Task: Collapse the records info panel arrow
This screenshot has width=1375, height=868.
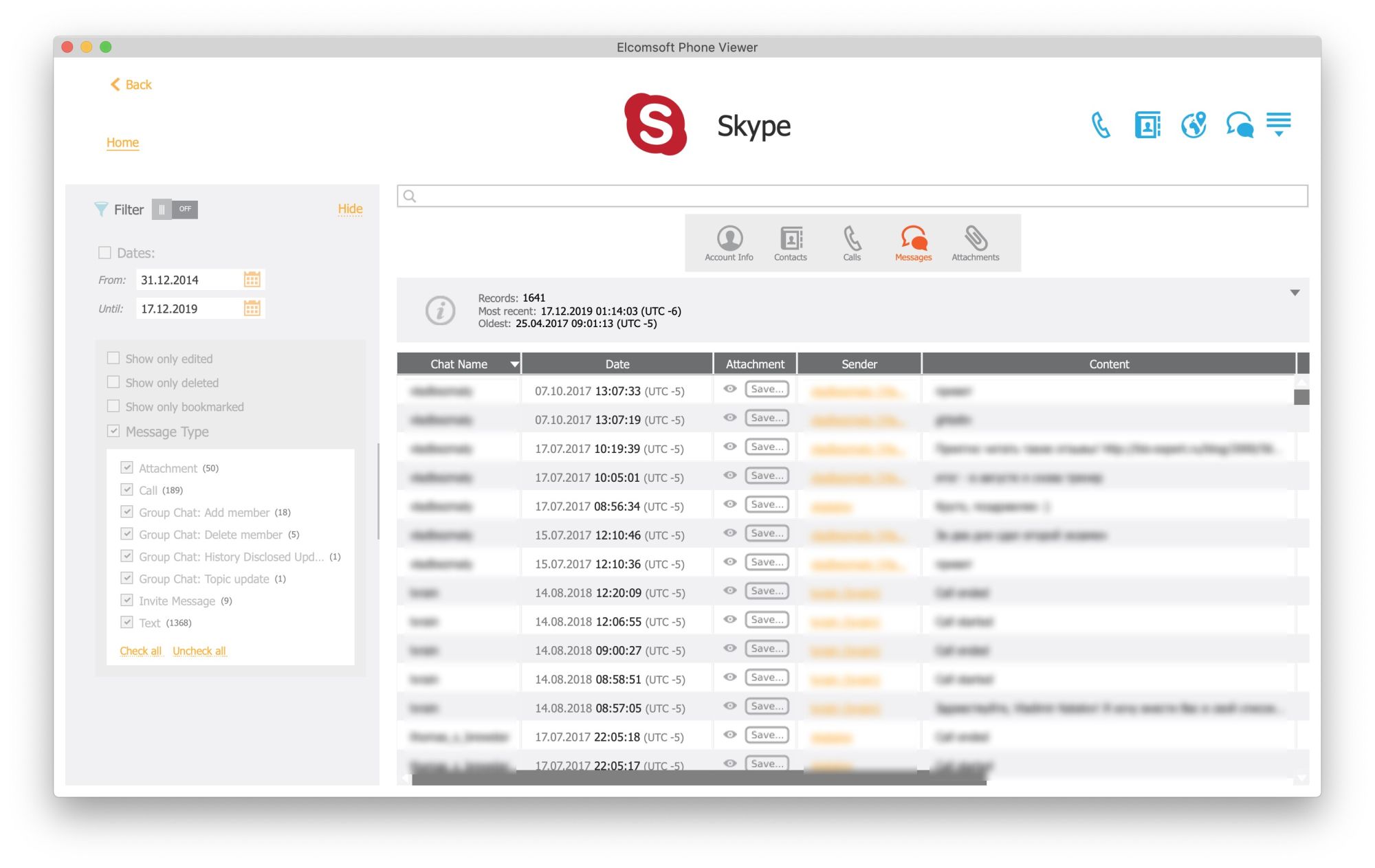Action: point(1295,293)
